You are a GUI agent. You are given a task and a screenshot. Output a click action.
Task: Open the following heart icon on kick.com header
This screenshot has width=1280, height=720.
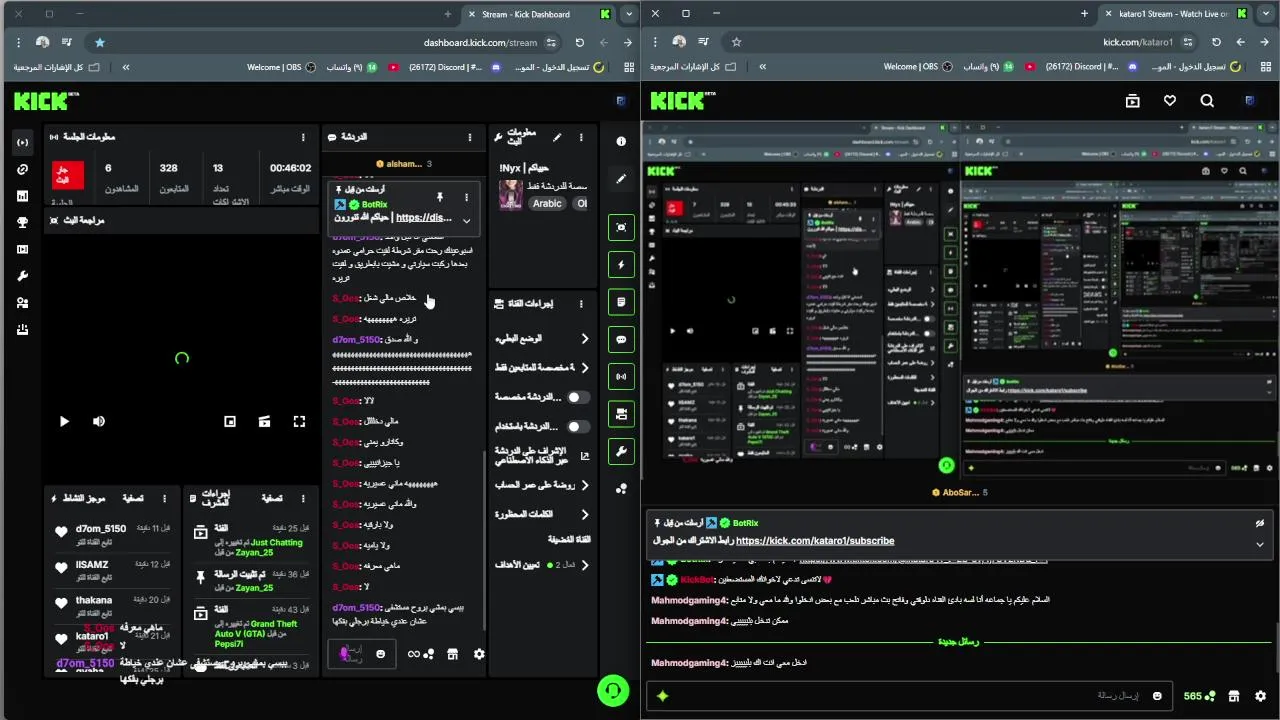[x=1170, y=101]
